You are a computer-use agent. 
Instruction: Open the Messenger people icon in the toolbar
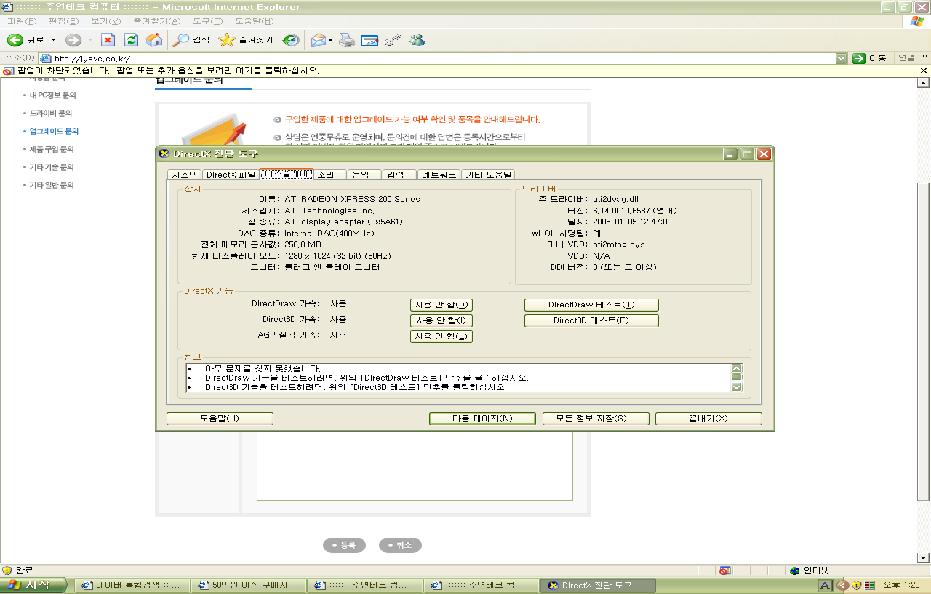pos(417,40)
